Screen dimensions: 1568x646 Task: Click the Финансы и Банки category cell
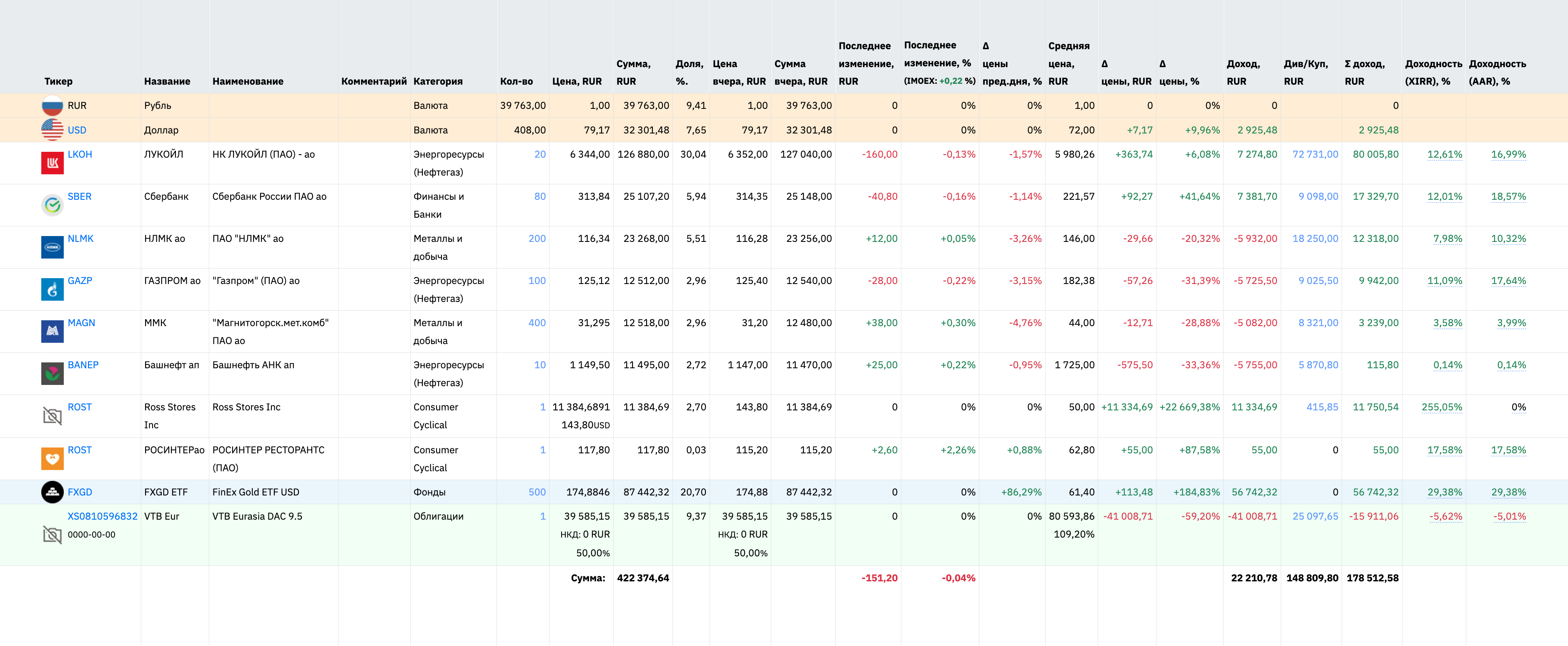point(438,205)
